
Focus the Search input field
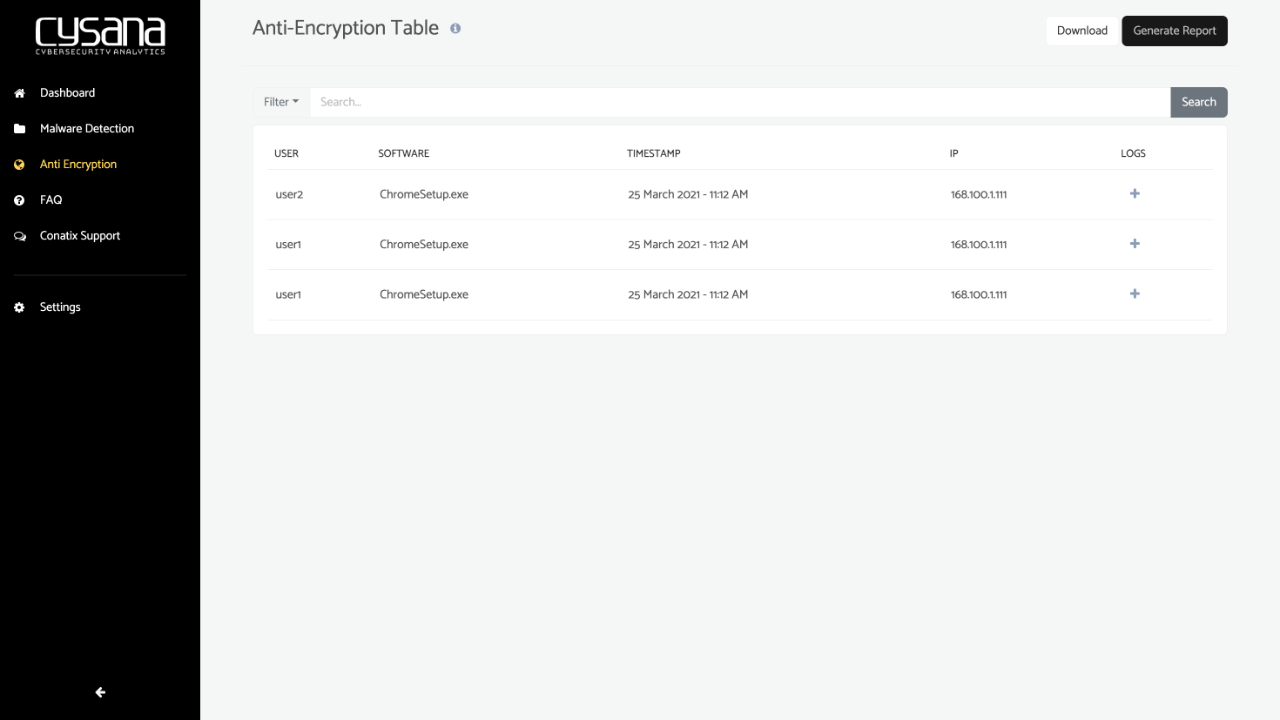[x=740, y=102]
